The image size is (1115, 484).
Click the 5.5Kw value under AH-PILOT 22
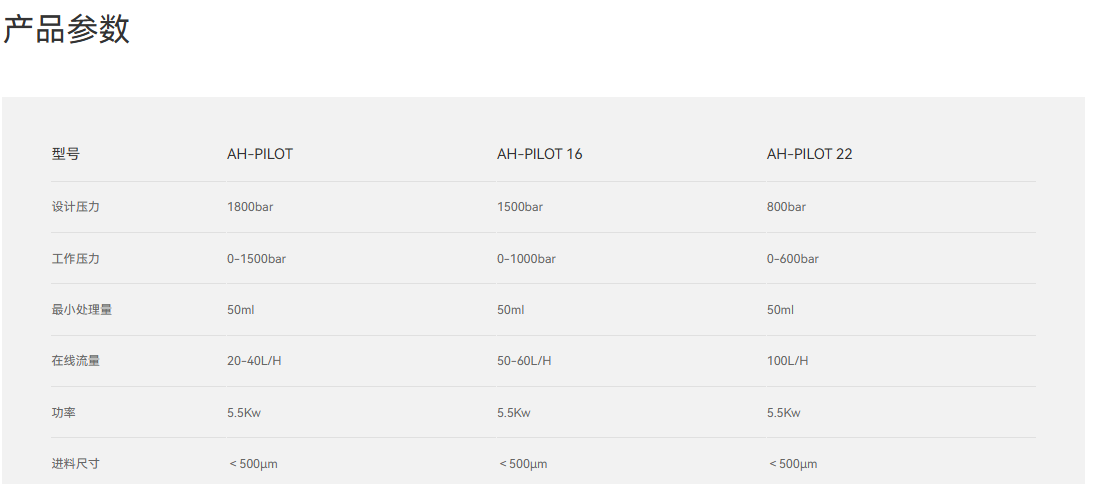(x=783, y=412)
